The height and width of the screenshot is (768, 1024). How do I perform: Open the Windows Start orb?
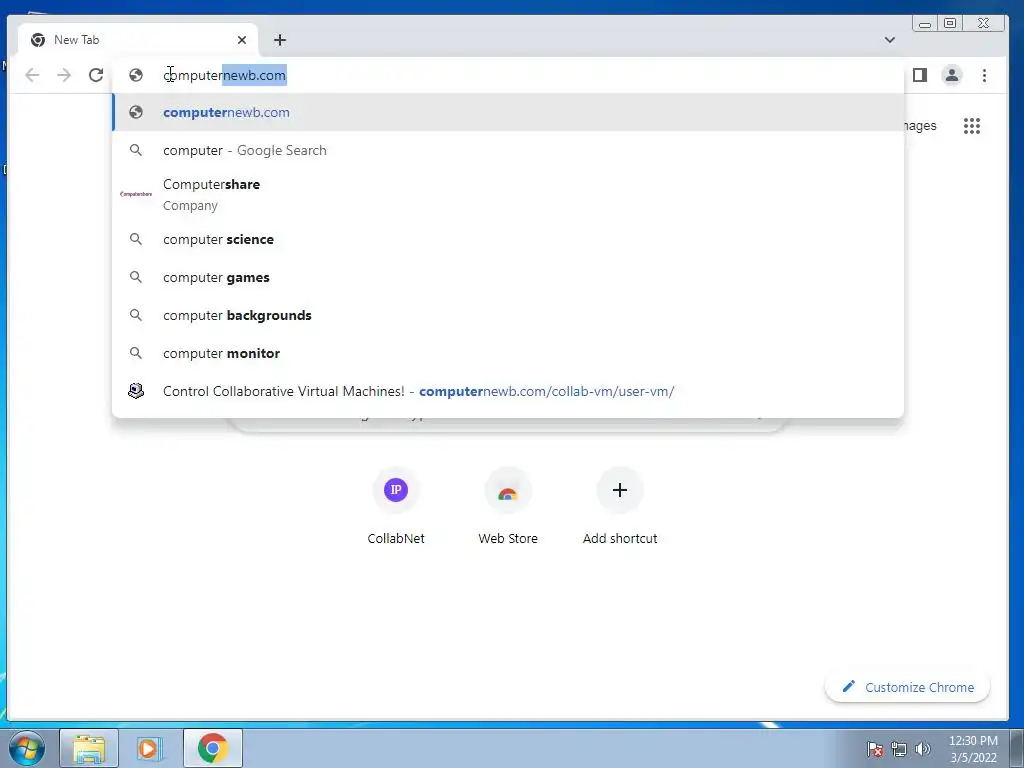coord(27,748)
